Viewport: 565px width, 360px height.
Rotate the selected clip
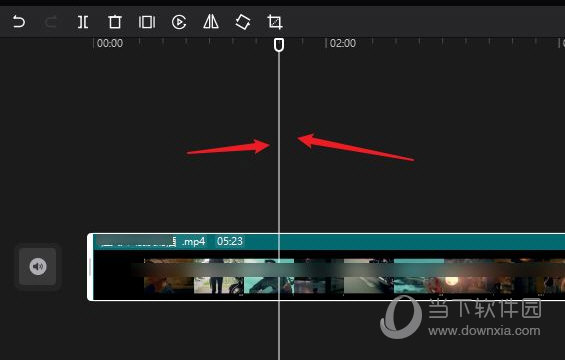pos(243,22)
